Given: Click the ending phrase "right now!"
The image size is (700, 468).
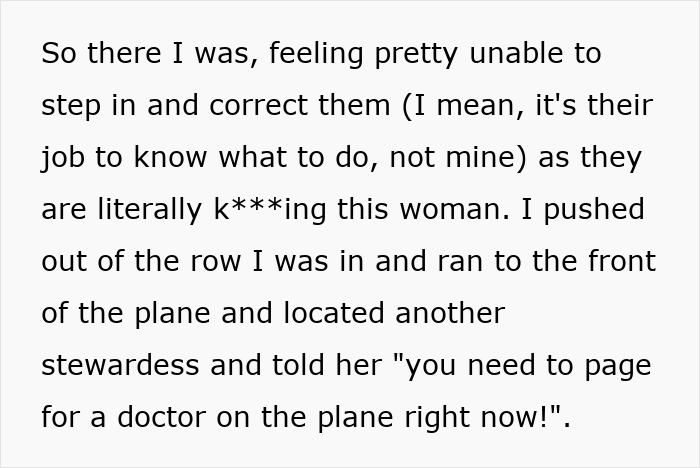Looking at the screenshot, I should coord(480,417).
